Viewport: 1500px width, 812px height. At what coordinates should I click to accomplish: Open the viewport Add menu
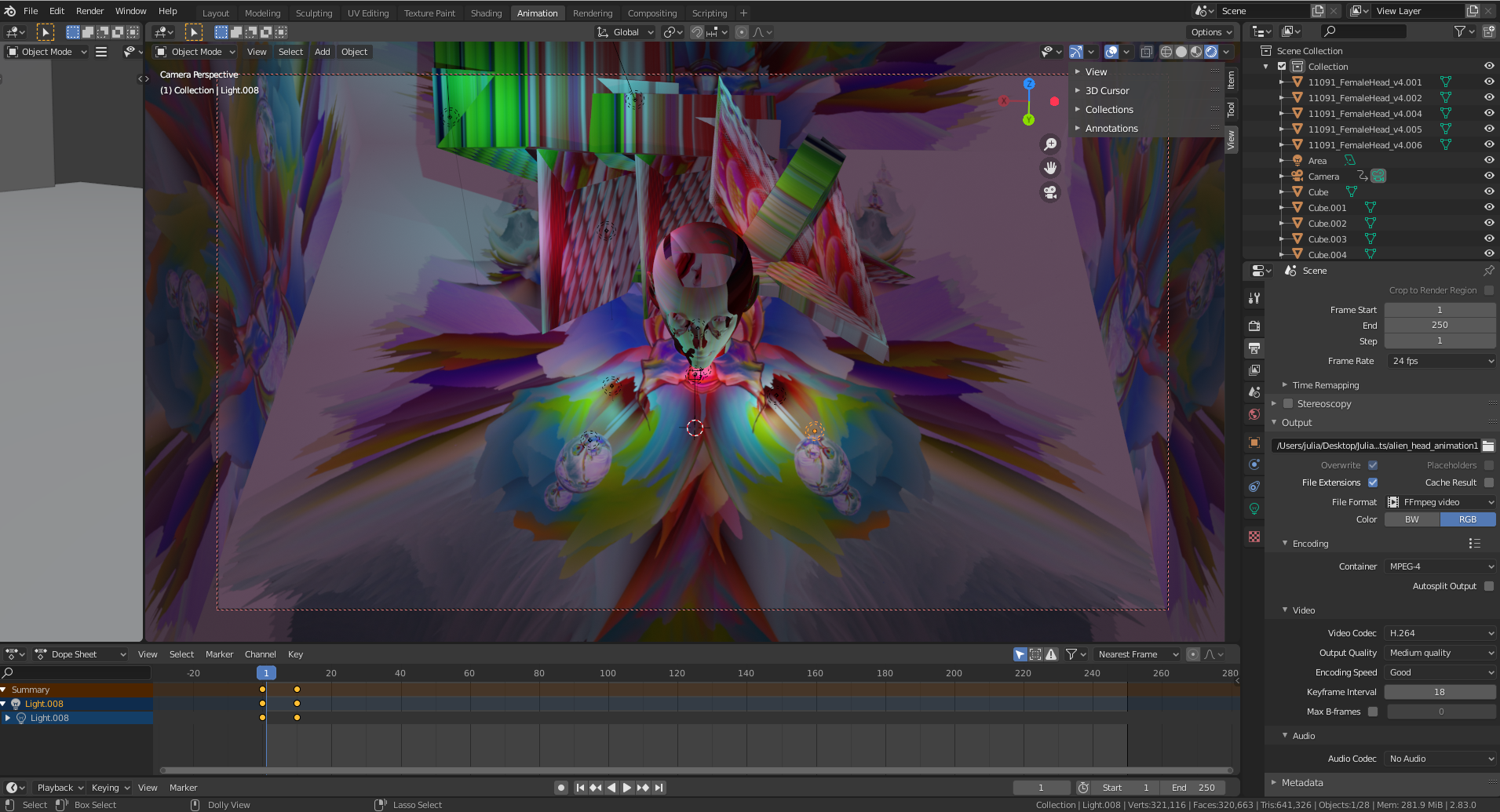pyautogui.click(x=322, y=52)
